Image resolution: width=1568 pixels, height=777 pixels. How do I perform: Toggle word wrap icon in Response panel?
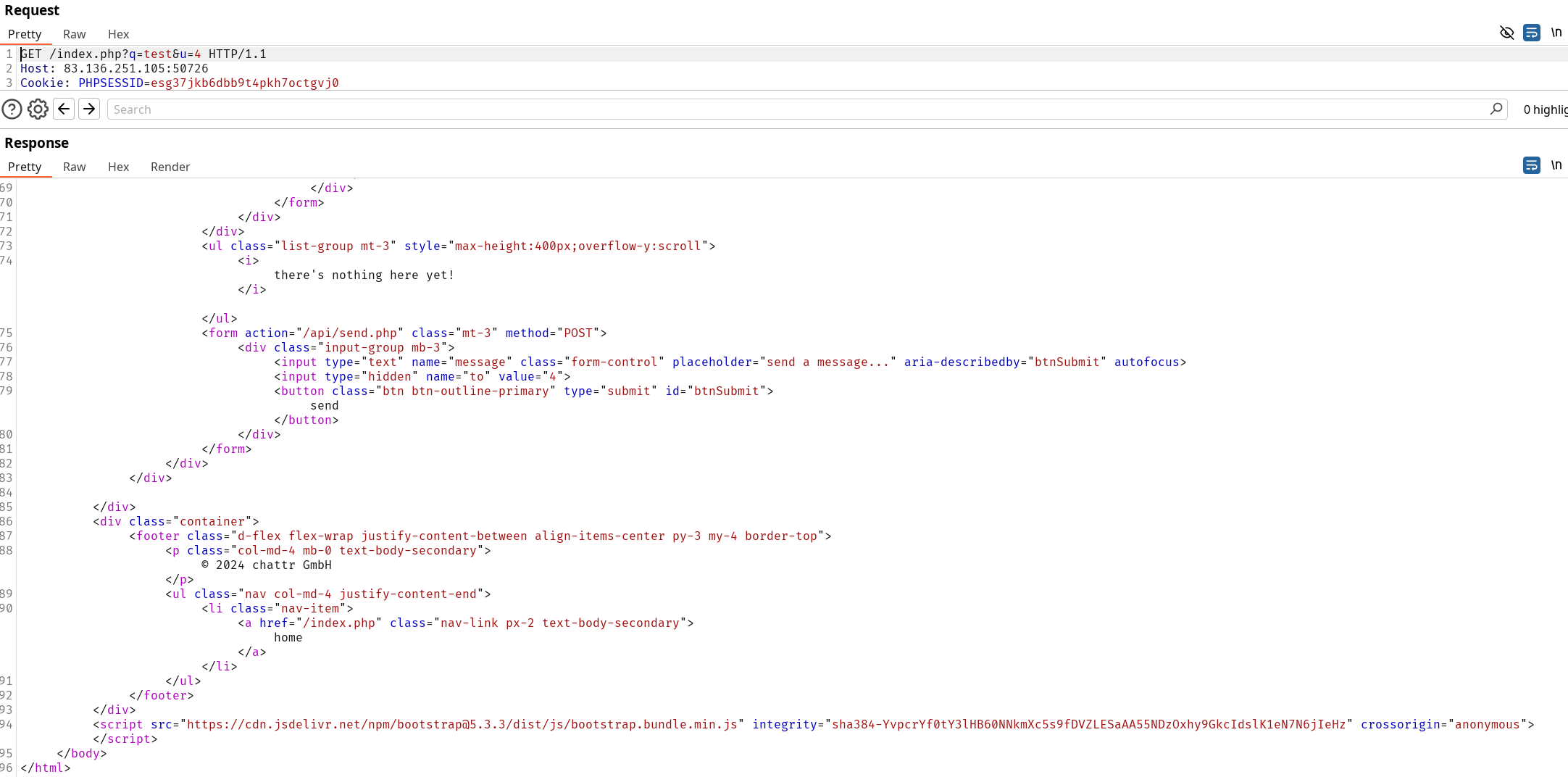click(1531, 165)
